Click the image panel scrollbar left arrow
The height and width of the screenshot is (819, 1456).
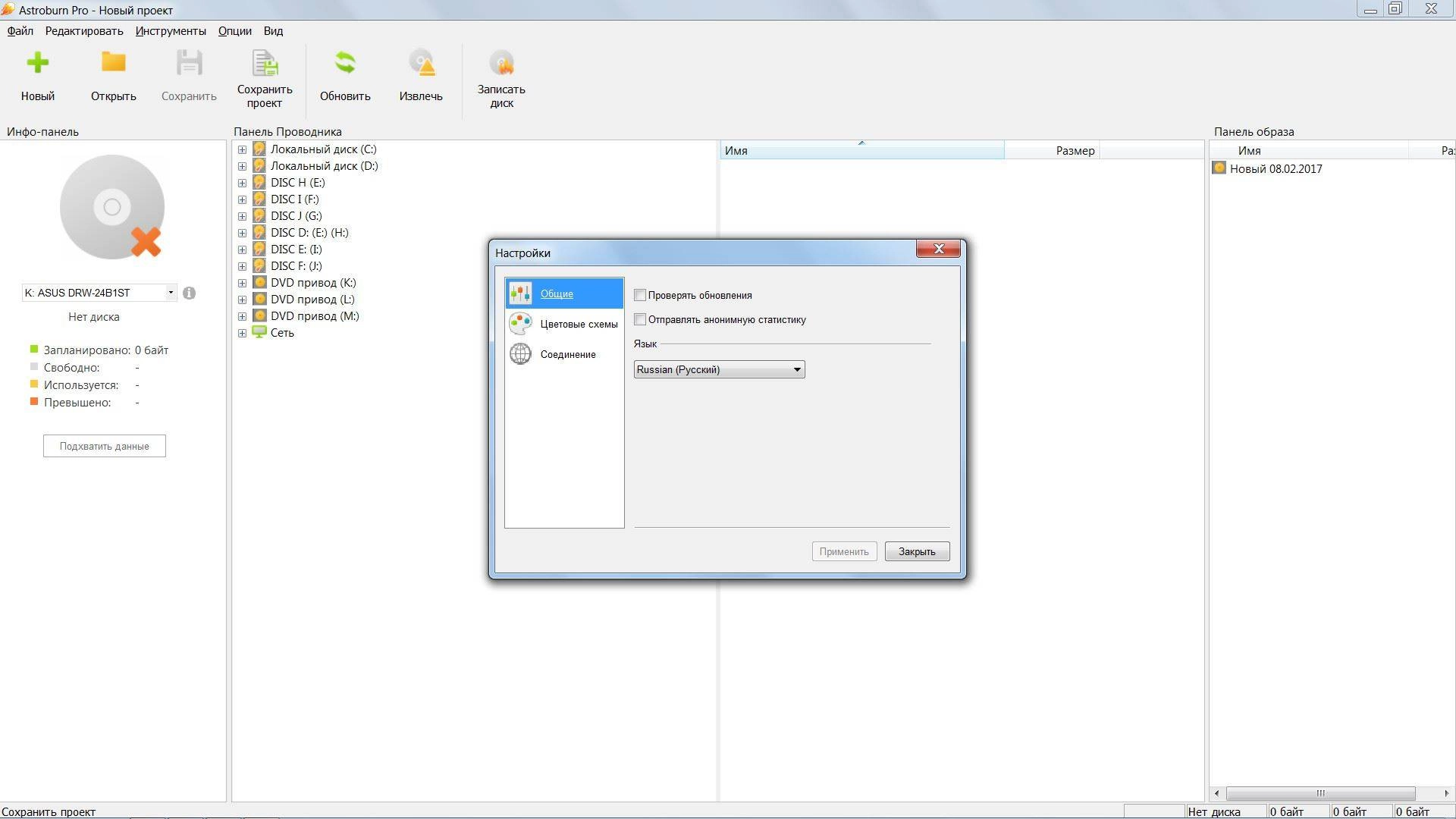coord(1217,793)
